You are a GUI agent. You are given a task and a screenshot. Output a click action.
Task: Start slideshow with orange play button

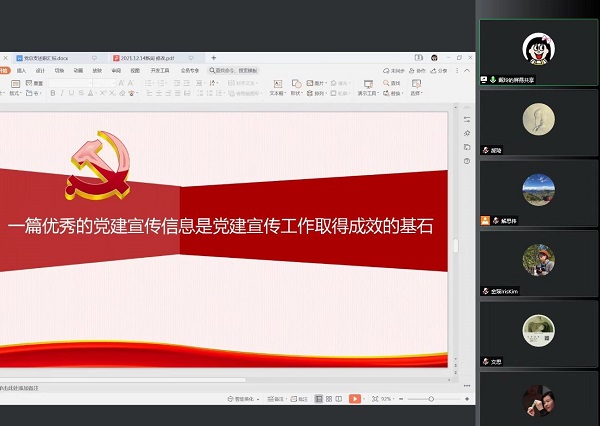[x=355, y=399]
